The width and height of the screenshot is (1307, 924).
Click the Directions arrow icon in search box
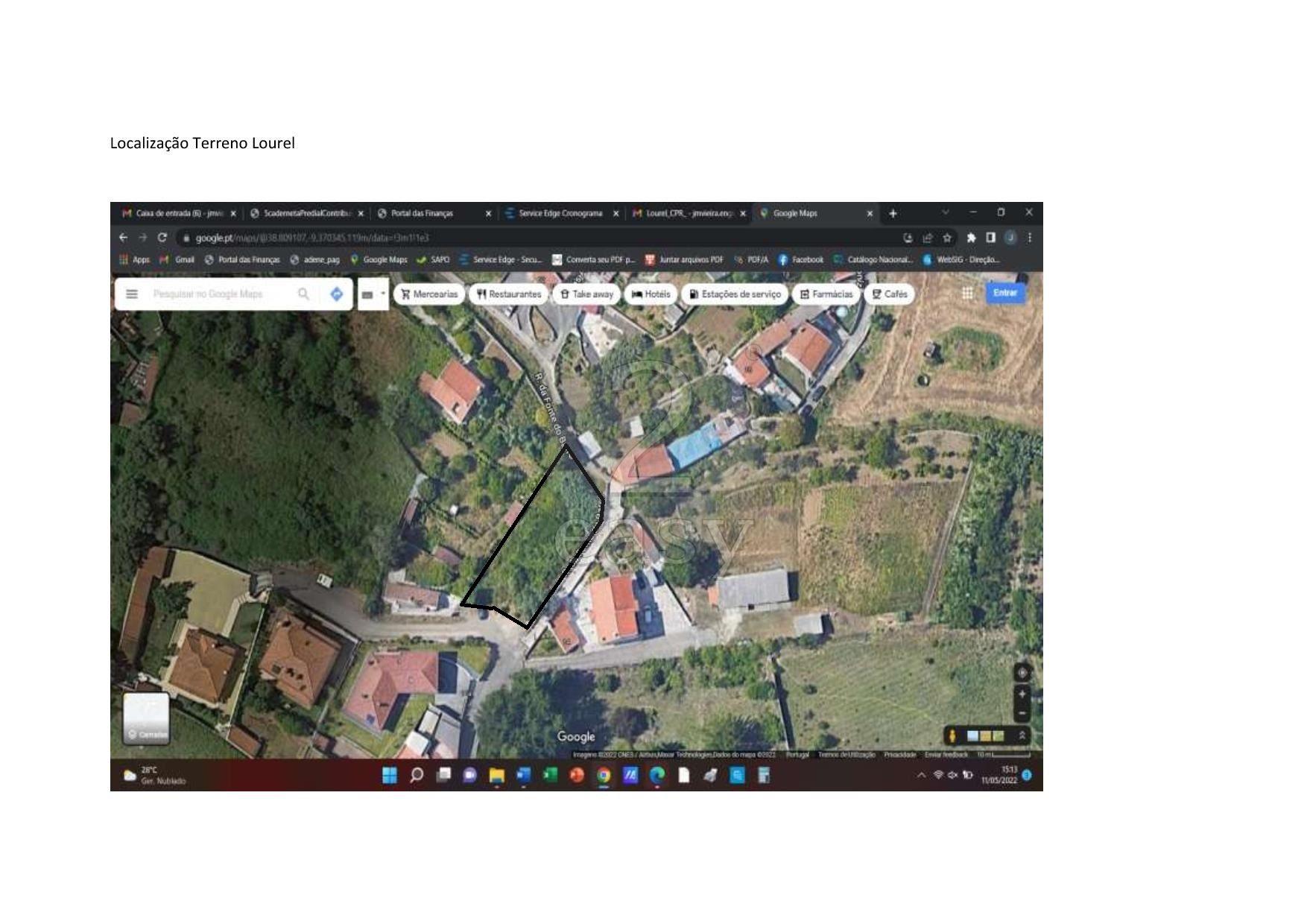(x=336, y=294)
